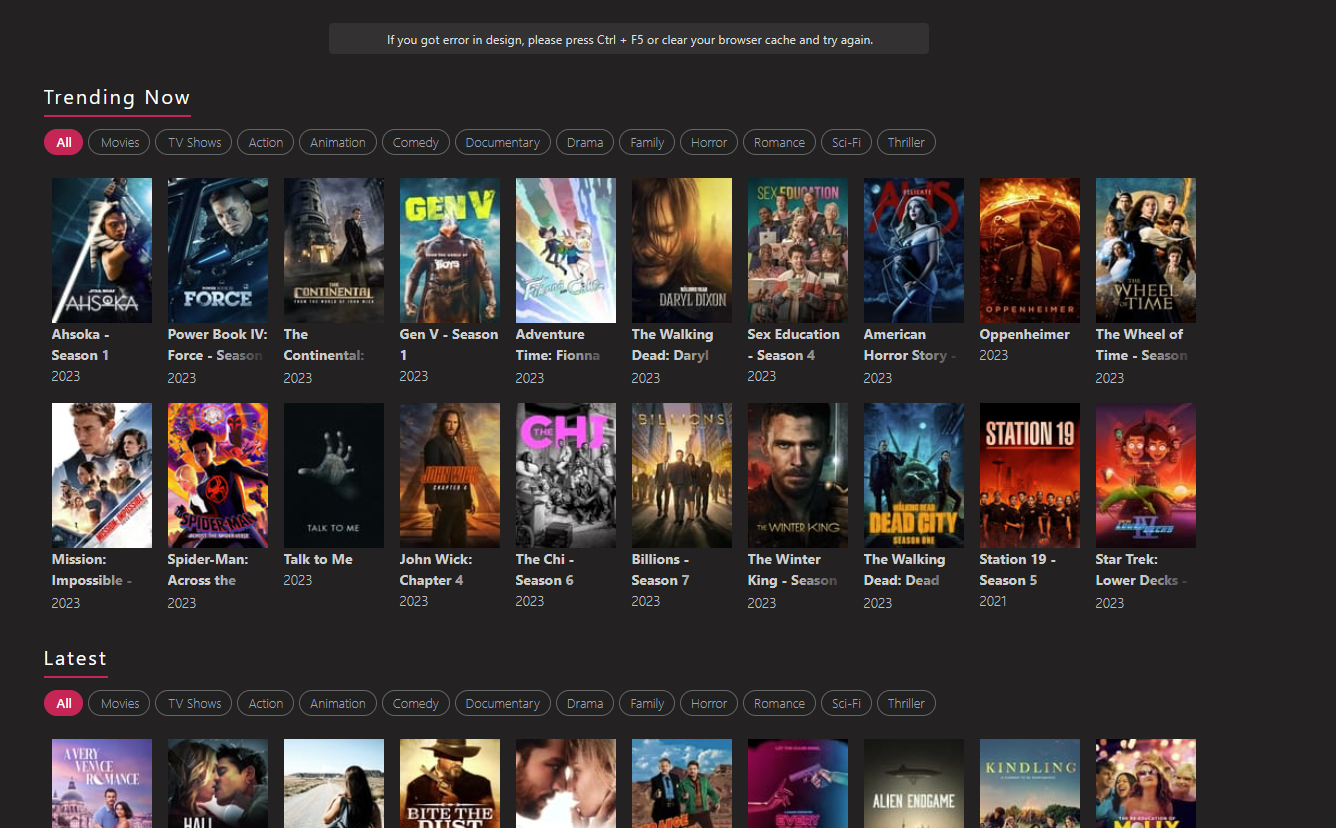Click the John Wick: Chapter 4 title
The height and width of the screenshot is (828, 1336).
tap(436, 570)
